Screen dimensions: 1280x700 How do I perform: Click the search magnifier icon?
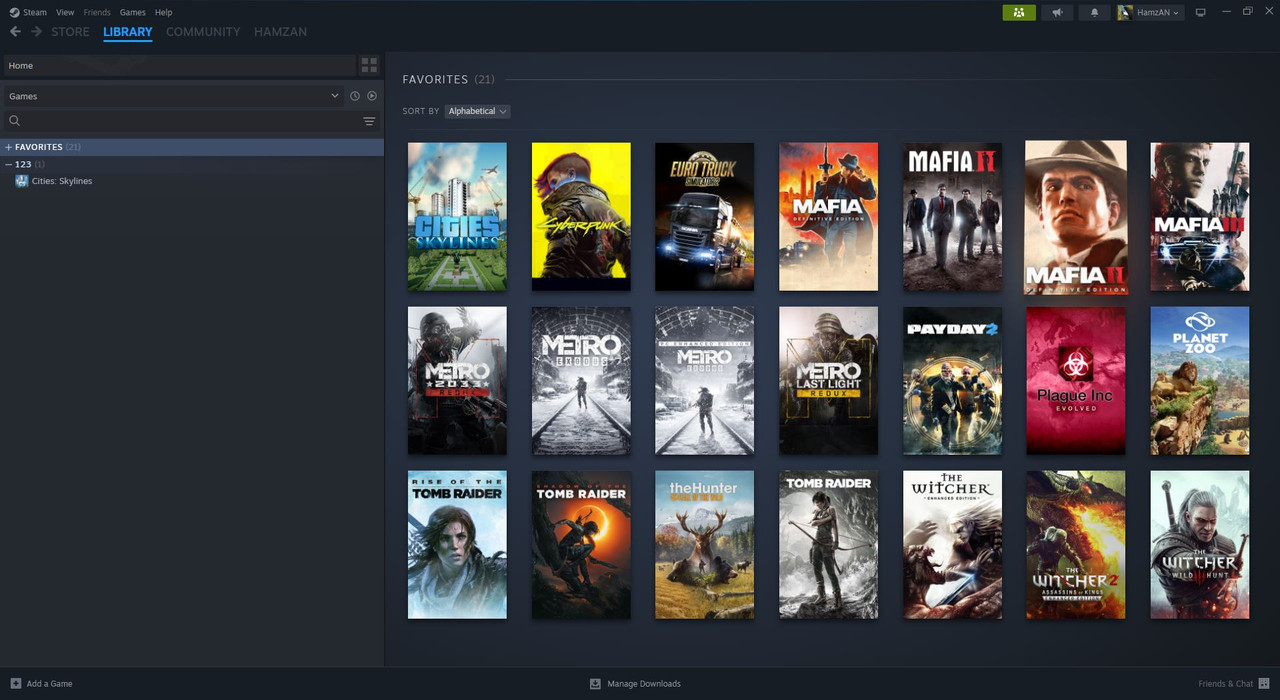tap(15, 121)
